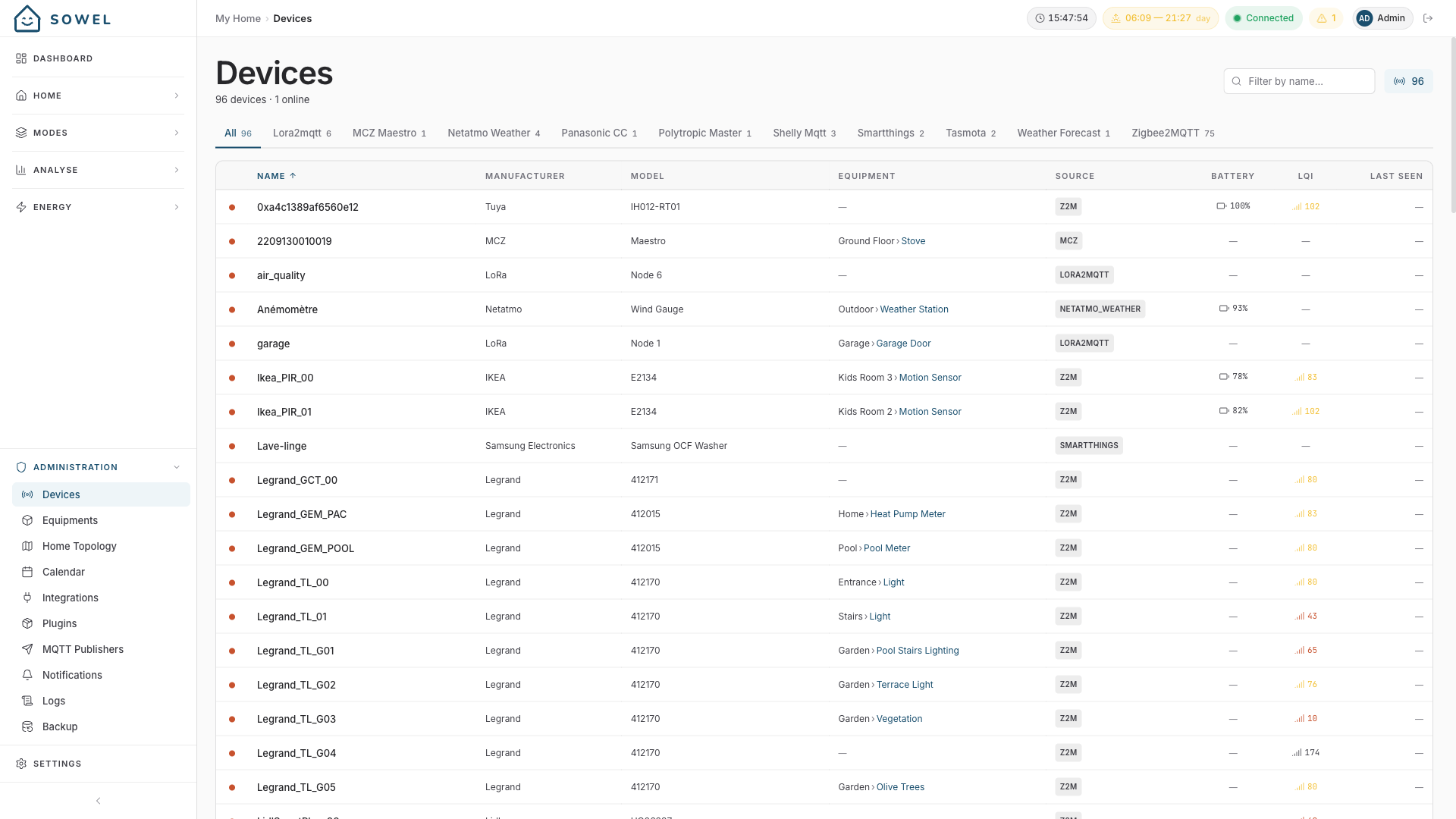Screen dimensions: 1456x819
Task: Go to My Home breadcrumb
Action: tap(238, 18)
